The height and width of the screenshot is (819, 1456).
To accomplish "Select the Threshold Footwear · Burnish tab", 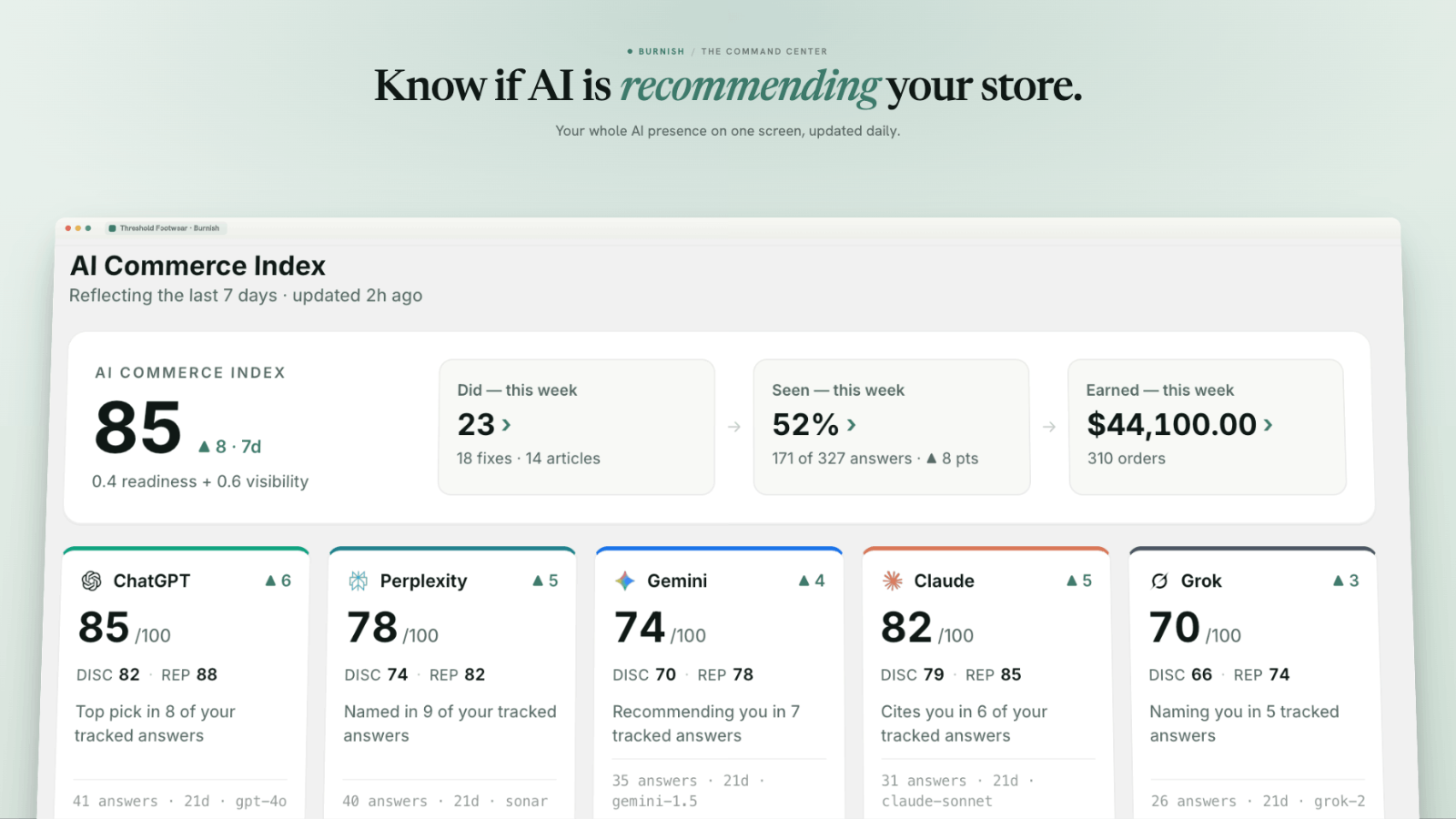I will pos(165,228).
